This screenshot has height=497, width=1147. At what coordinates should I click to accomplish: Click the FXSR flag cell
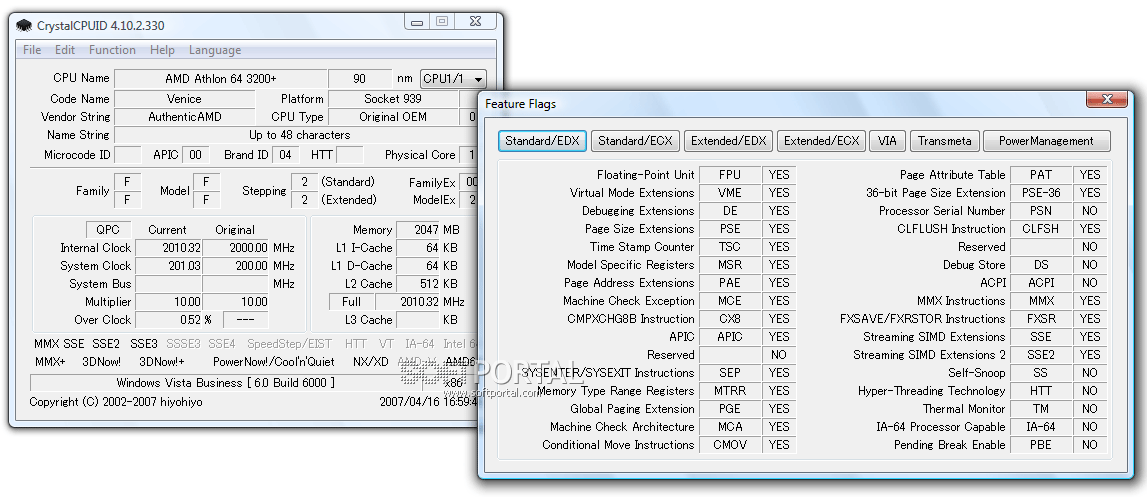[x=1041, y=318]
